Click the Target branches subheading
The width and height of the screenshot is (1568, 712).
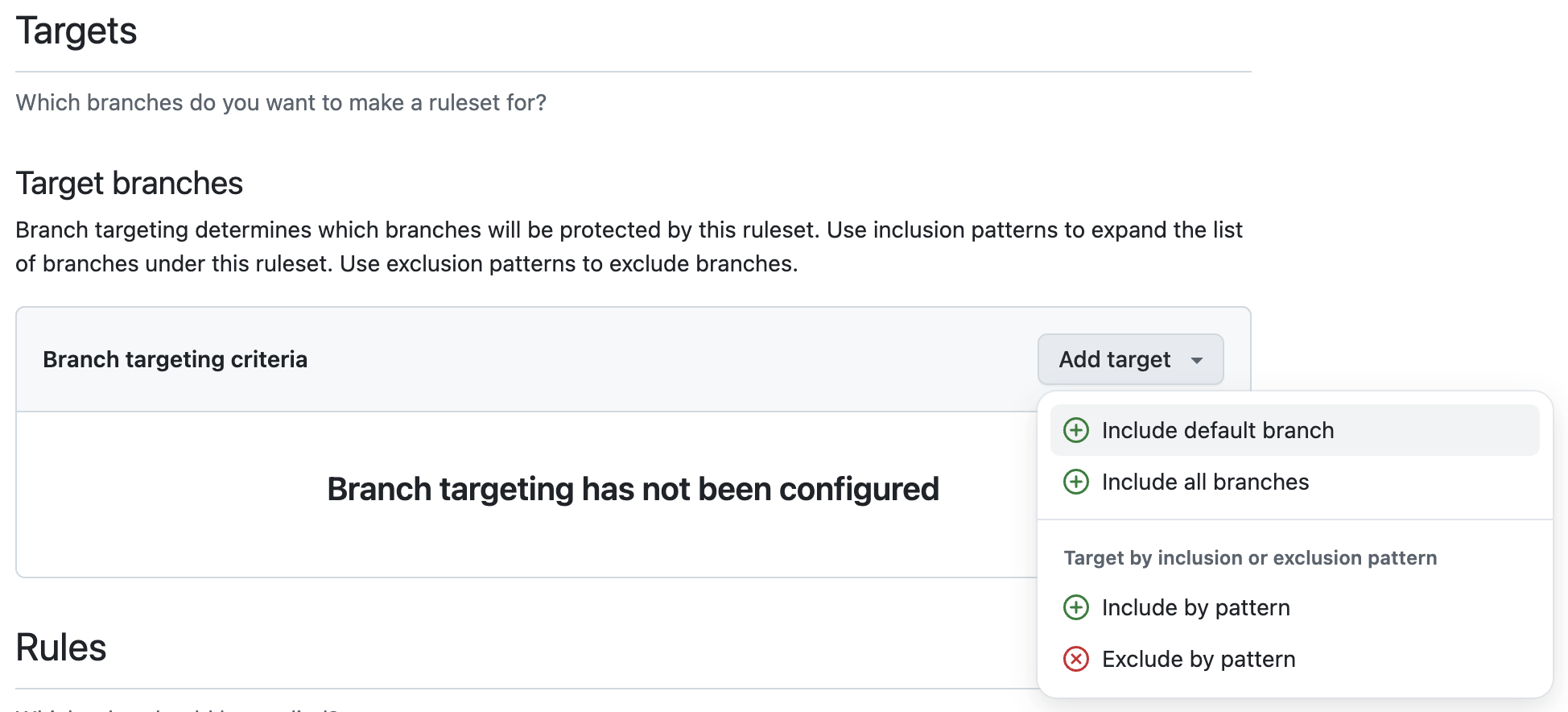pos(129,184)
